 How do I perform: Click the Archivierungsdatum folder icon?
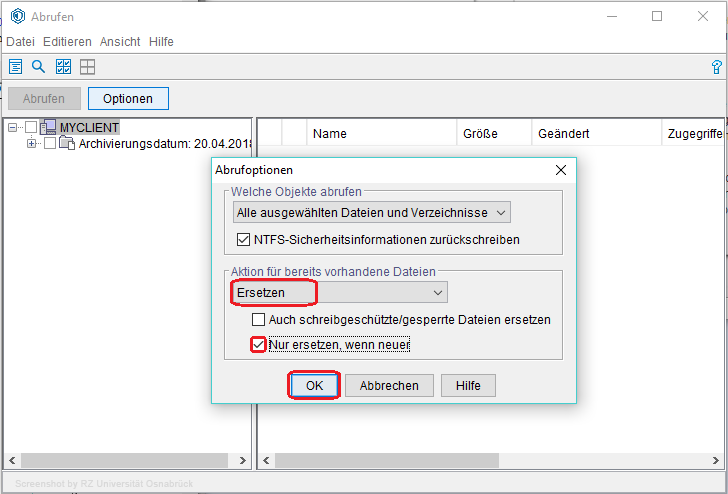(x=67, y=143)
